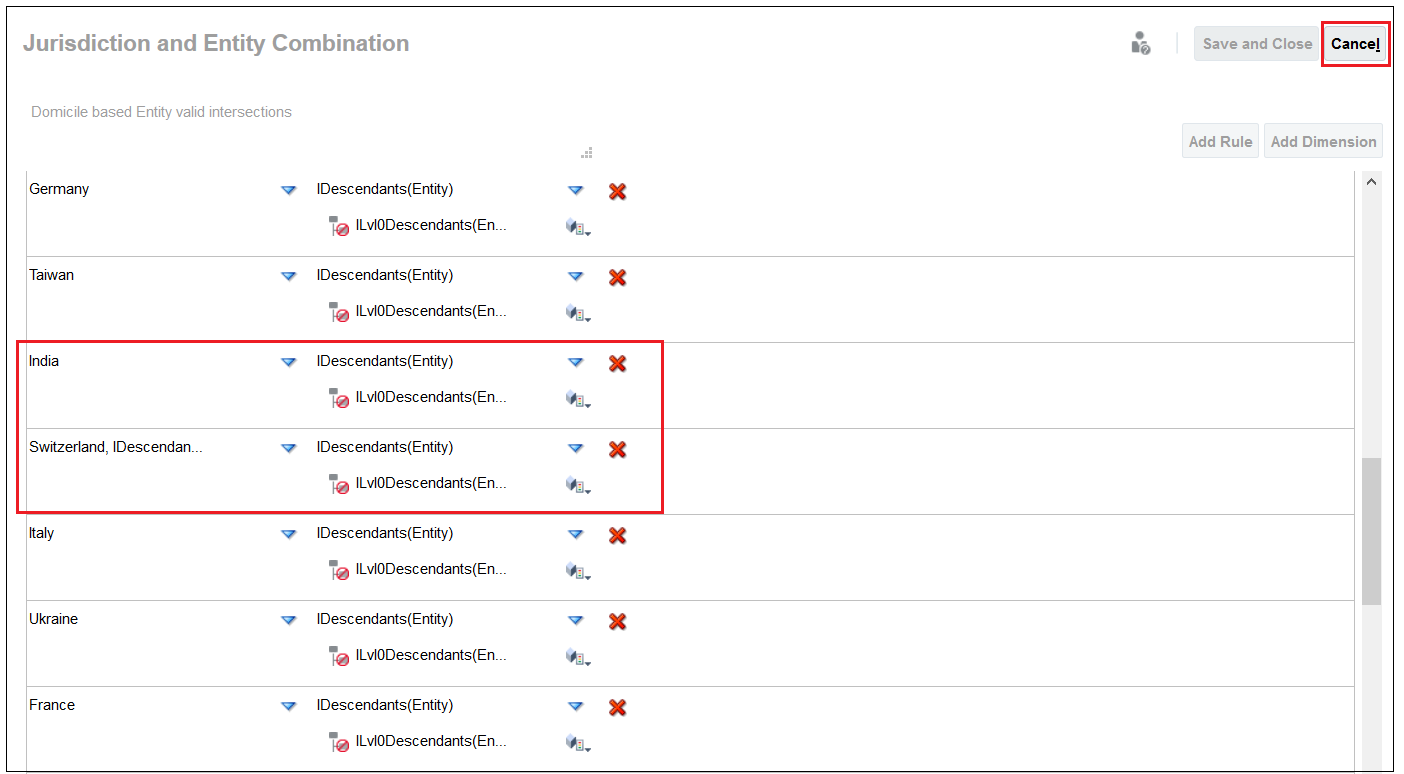Delete the Italy rule with red X

click(617, 535)
